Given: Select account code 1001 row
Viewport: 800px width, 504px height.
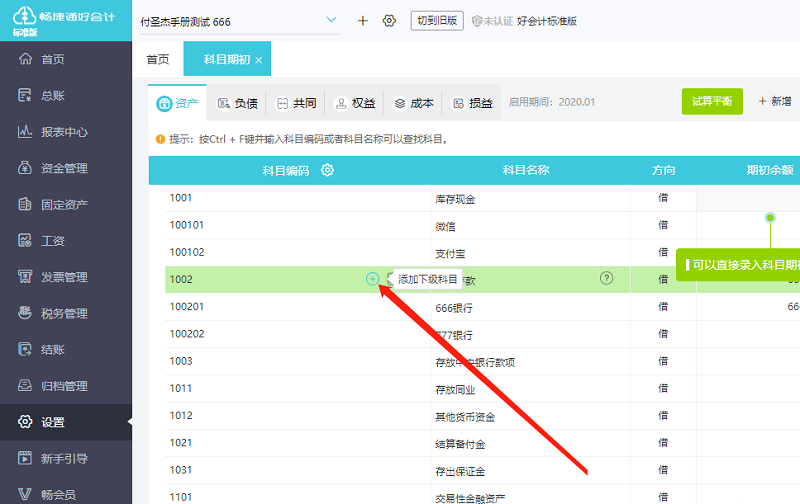Looking at the screenshot, I should click(181, 198).
